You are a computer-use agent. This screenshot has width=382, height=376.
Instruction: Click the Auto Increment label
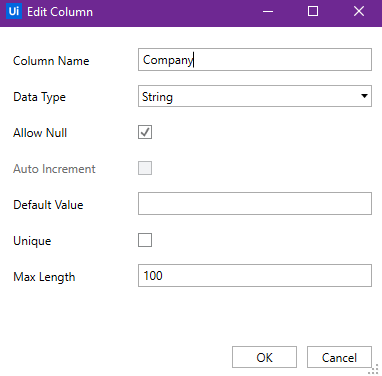(x=54, y=169)
